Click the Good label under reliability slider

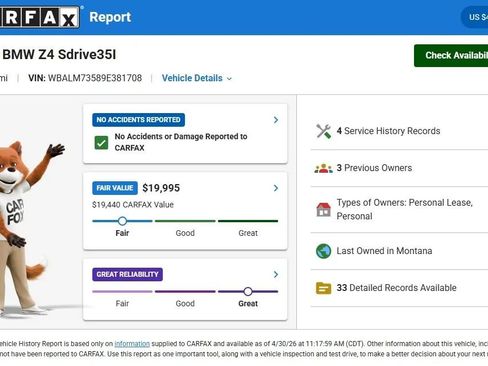coord(185,304)
